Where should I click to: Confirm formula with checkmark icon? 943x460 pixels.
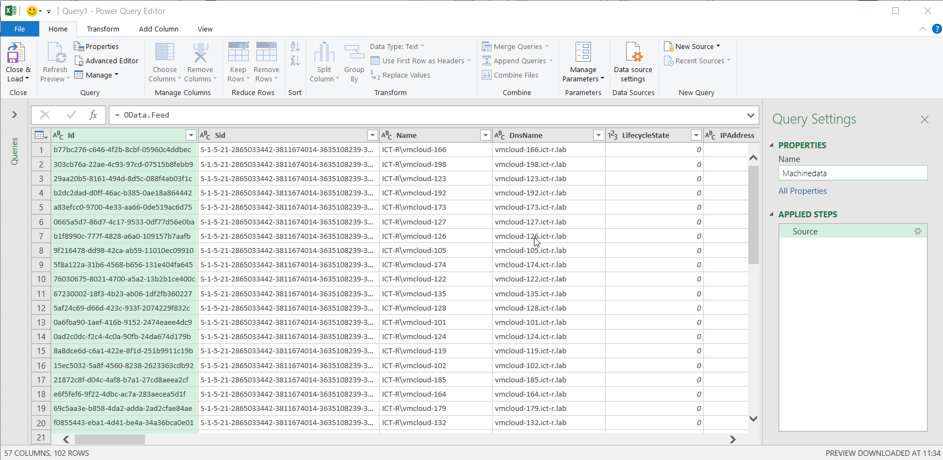coord(72,115)
